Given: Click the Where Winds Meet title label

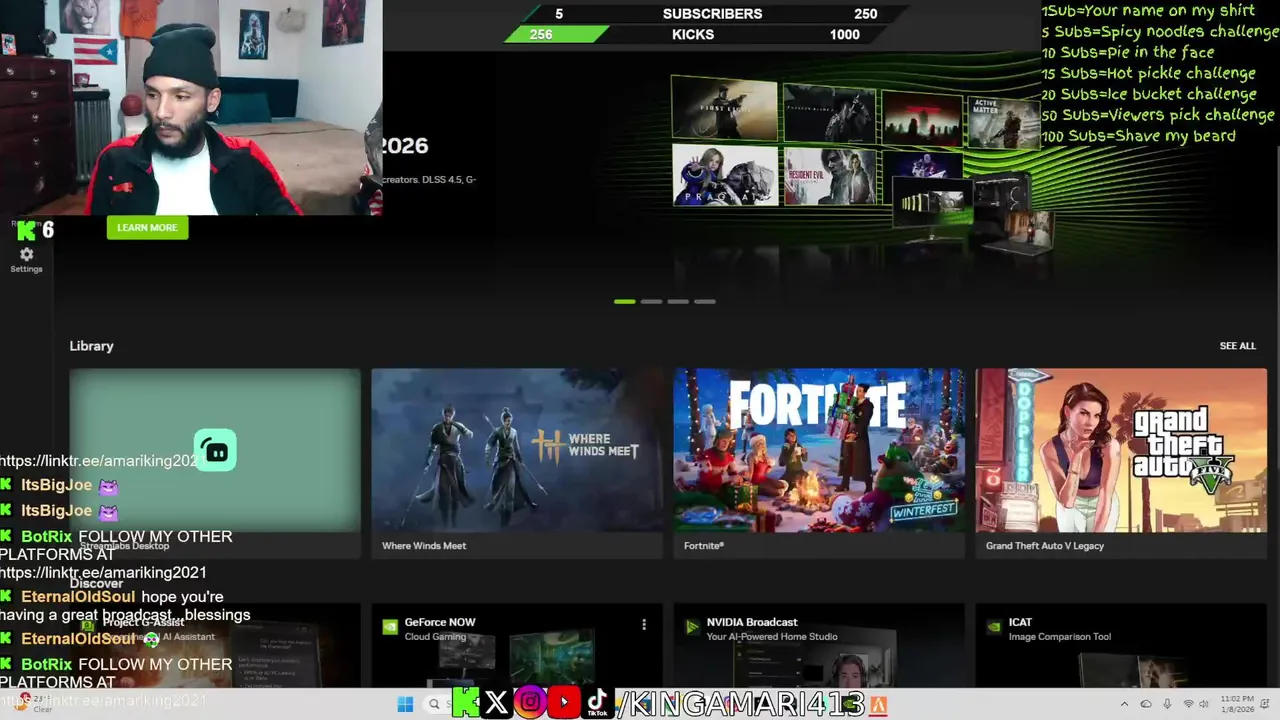Looking at the screenshot, I should (424, 546).
